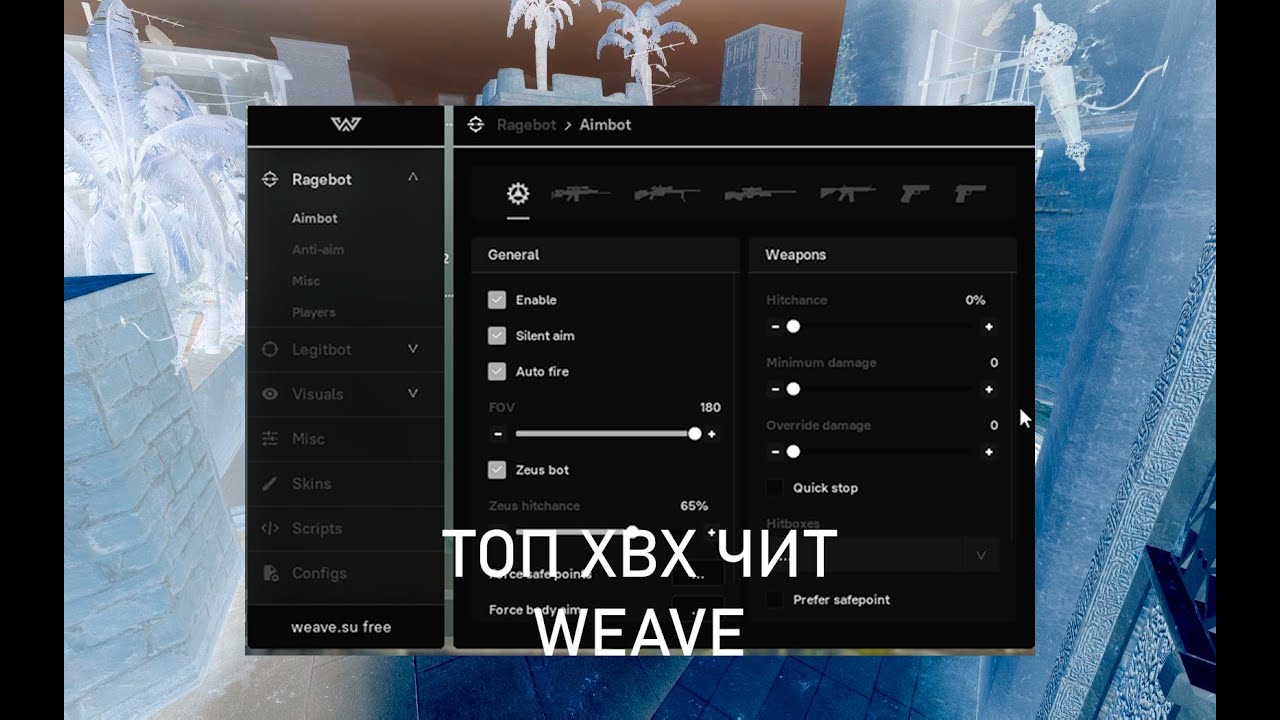The height and width of the screenshot is (720, 1280).
Task: Click the Hitchance value 0%
Action: click(976, 300)
